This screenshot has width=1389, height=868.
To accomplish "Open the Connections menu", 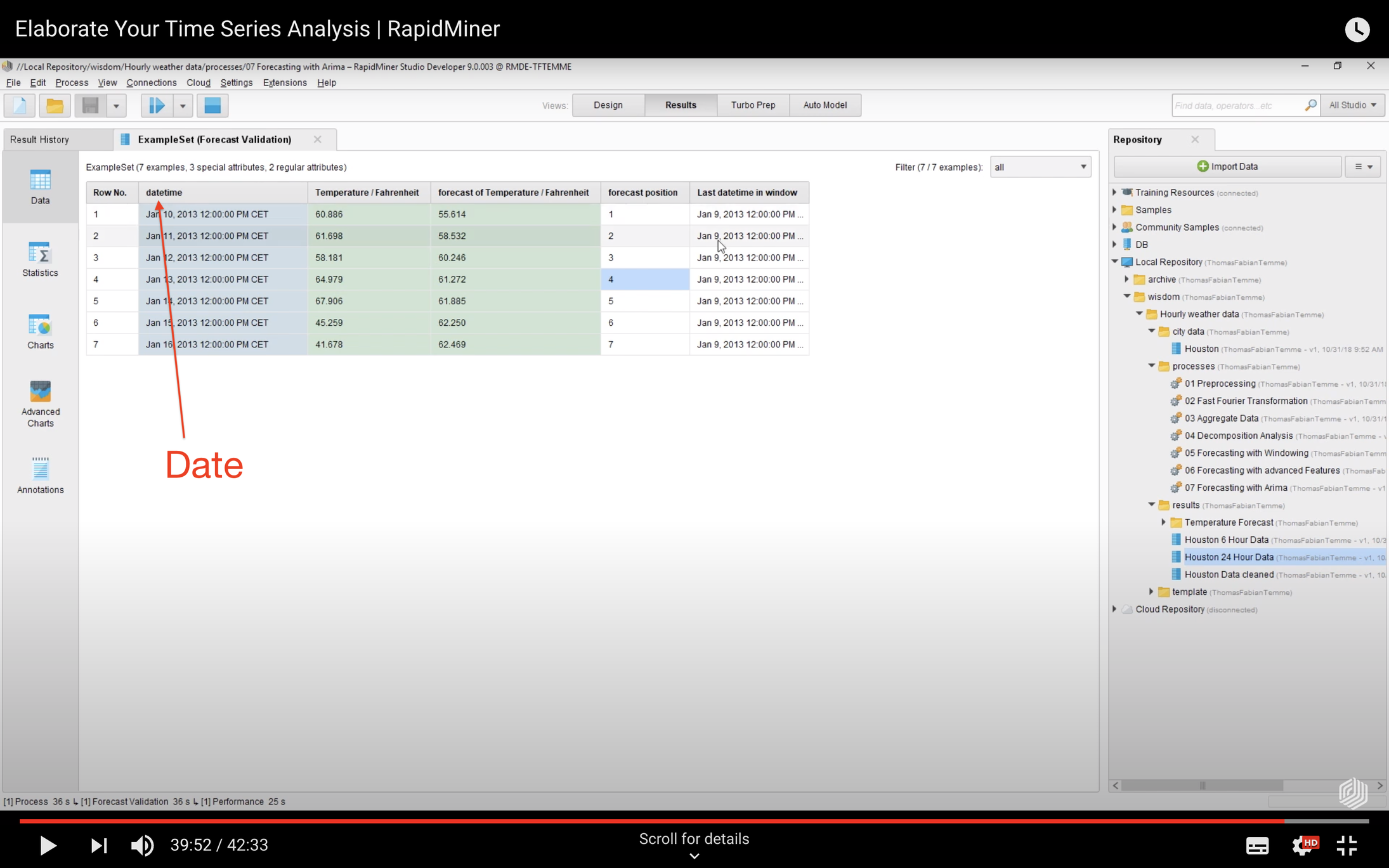I will (151, 82).
